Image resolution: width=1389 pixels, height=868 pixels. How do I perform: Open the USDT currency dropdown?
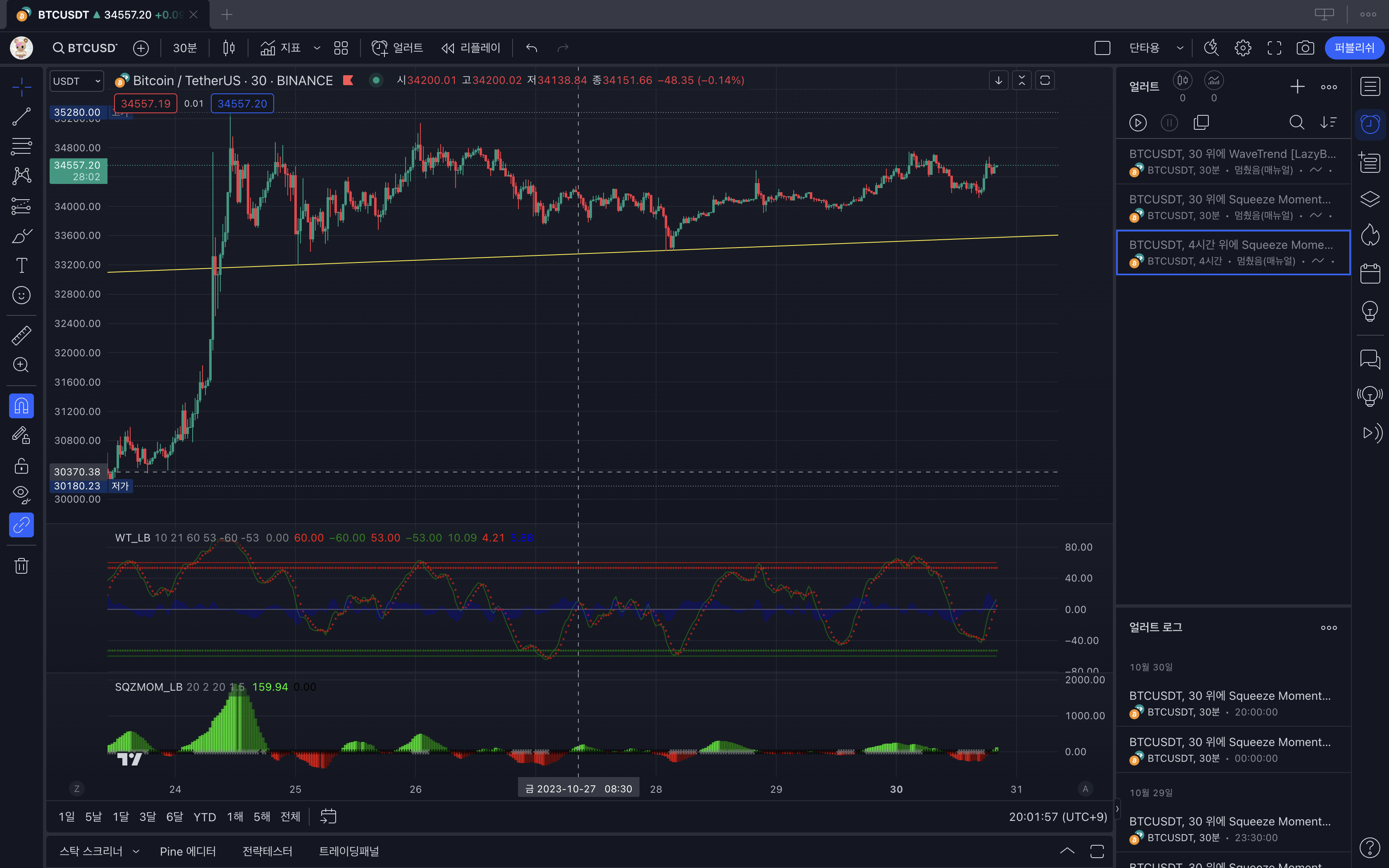(77, 81)
